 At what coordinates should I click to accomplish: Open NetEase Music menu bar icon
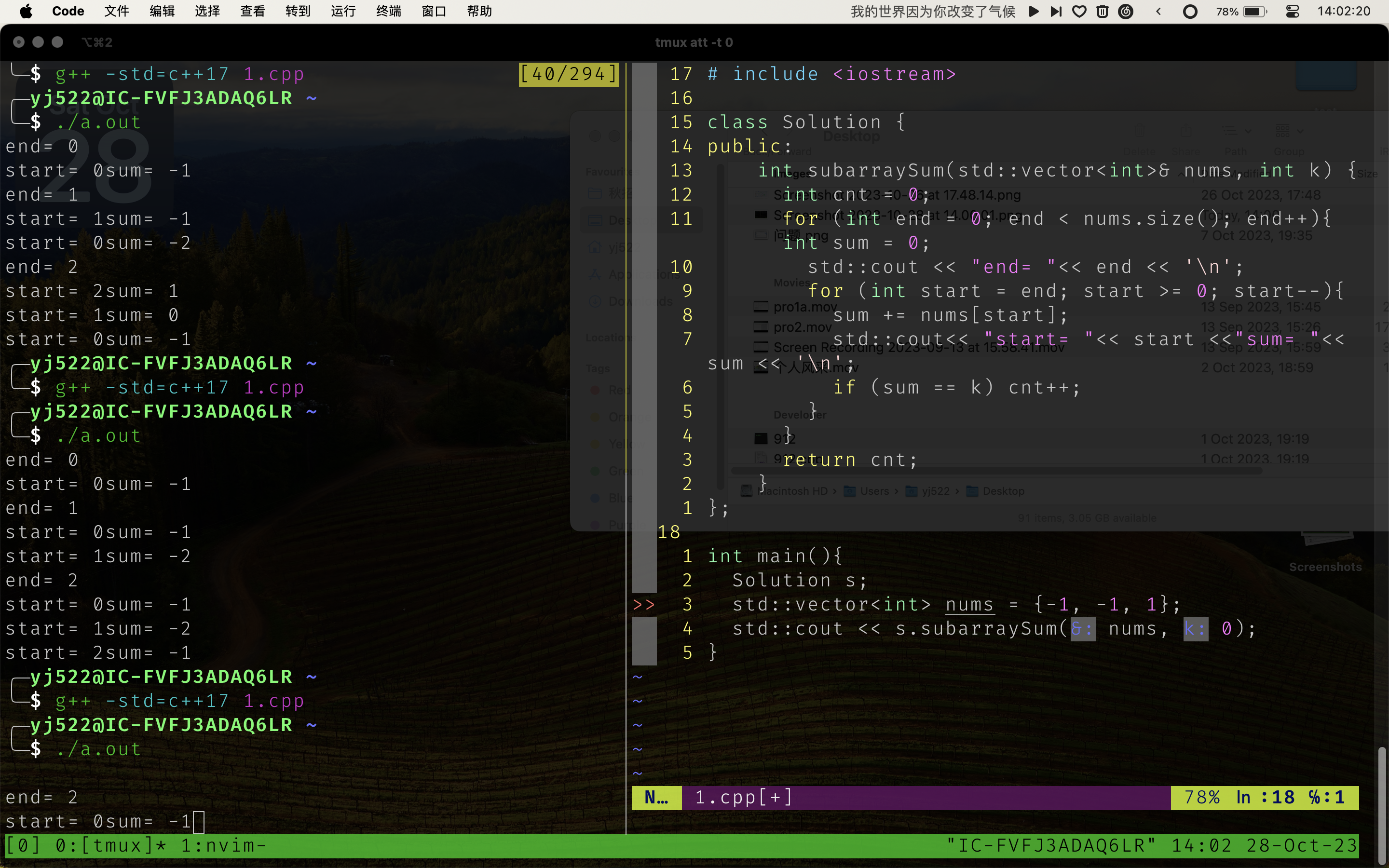tap(1126, 12)
